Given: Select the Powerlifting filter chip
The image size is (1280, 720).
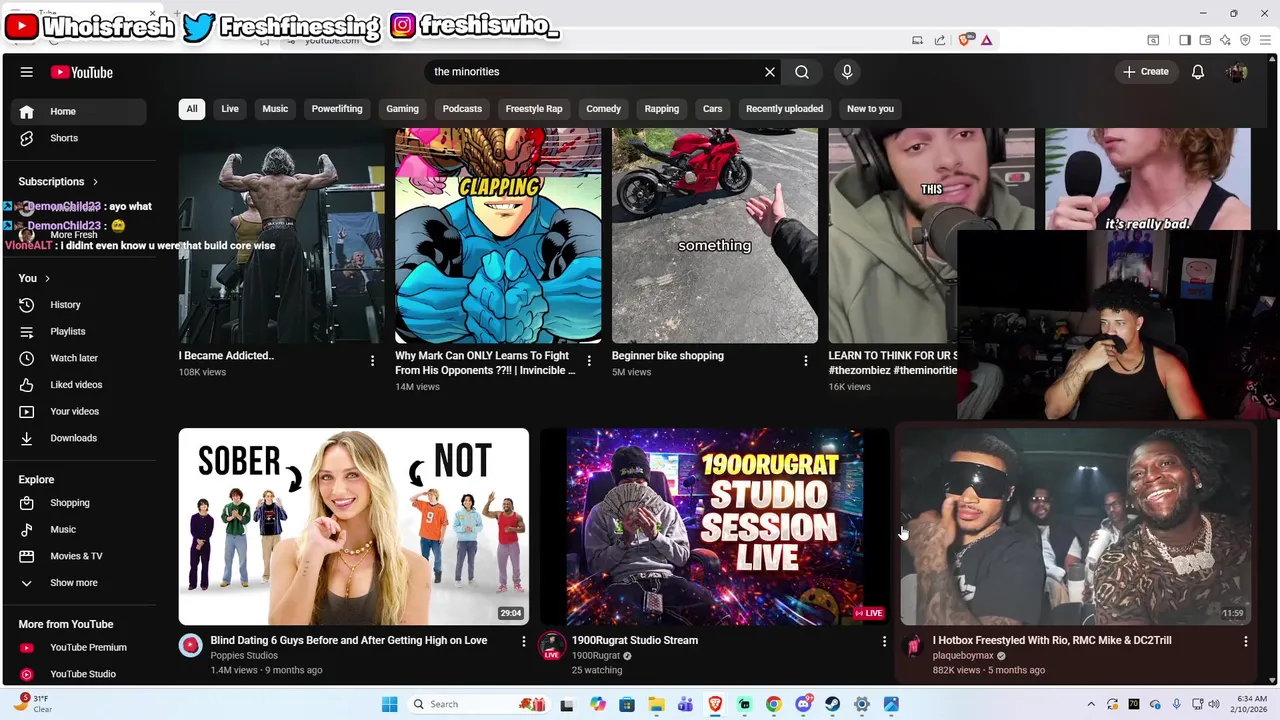Looking at the screenshot, I should [x=337, y=109].
